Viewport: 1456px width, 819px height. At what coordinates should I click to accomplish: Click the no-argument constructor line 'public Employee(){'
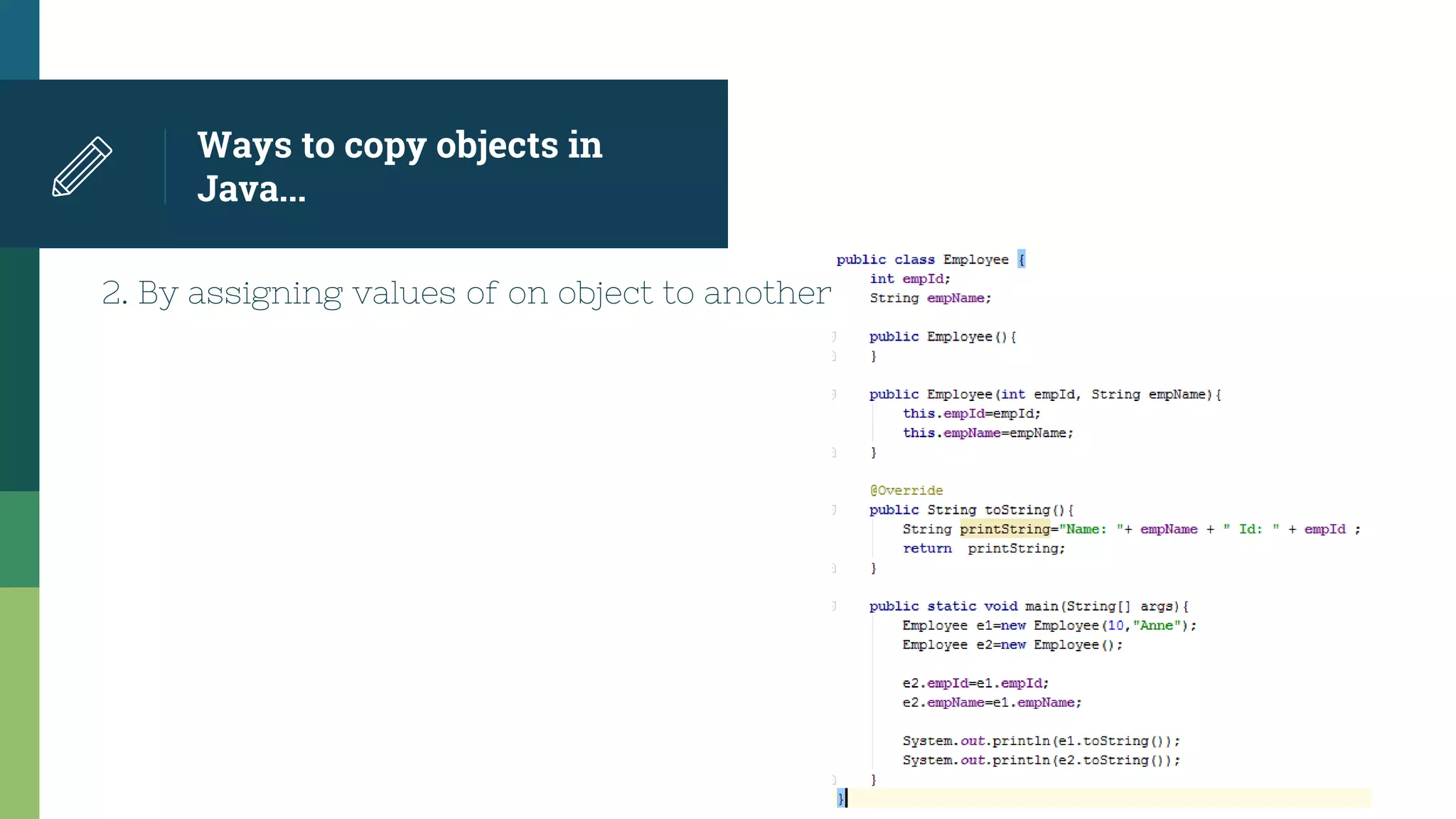943,336
